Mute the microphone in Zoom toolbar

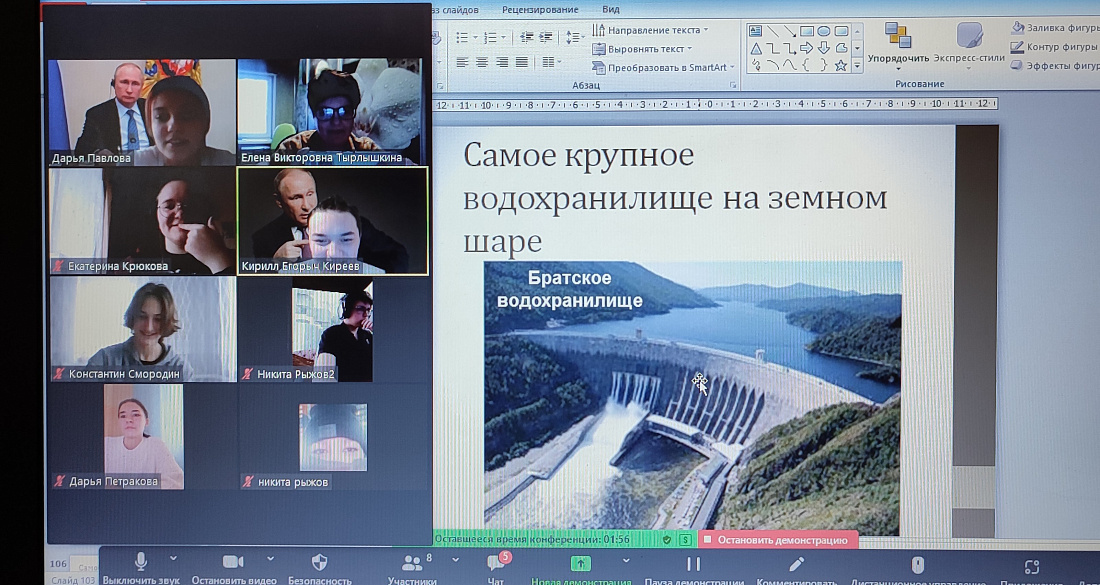point(141,562)
